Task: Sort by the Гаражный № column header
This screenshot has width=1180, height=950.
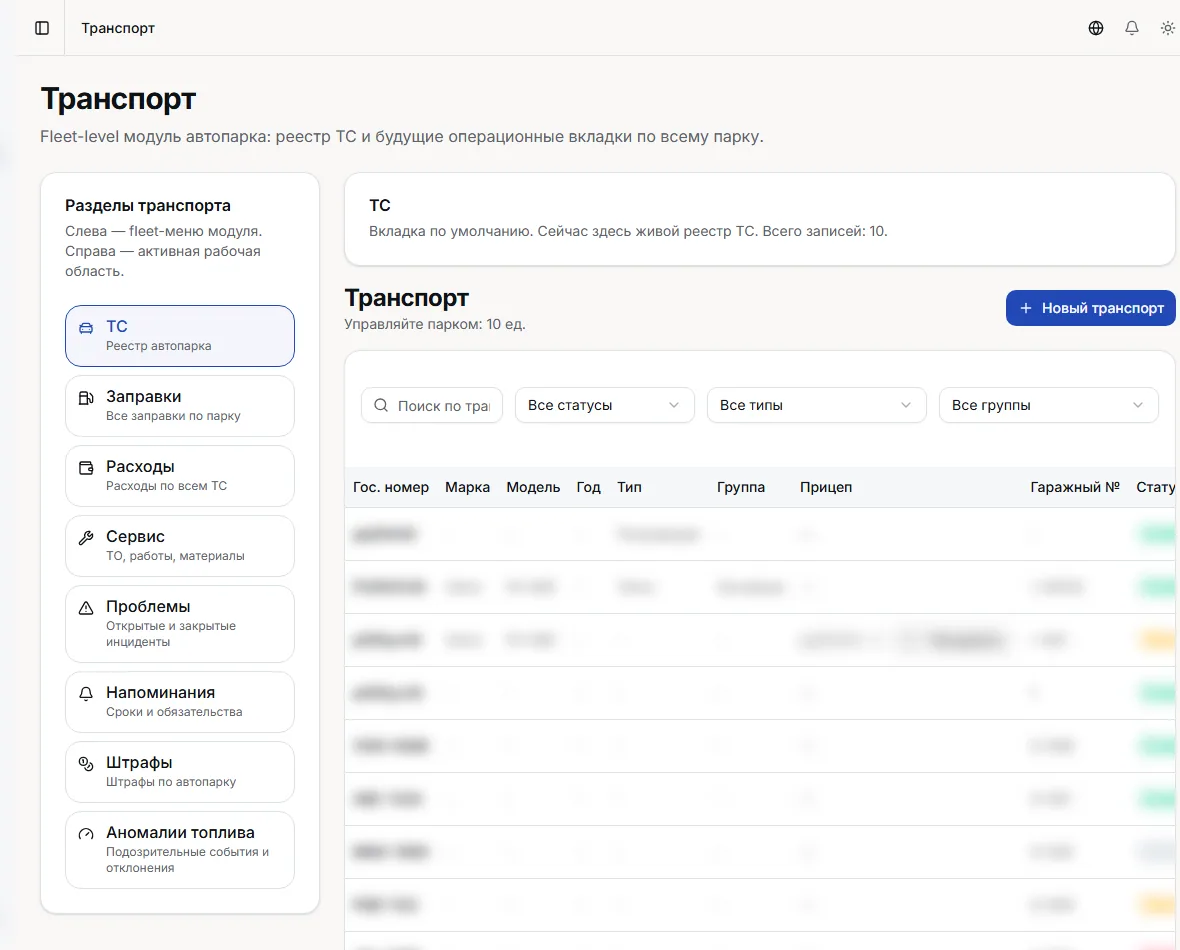Action: pos(1075,487)
